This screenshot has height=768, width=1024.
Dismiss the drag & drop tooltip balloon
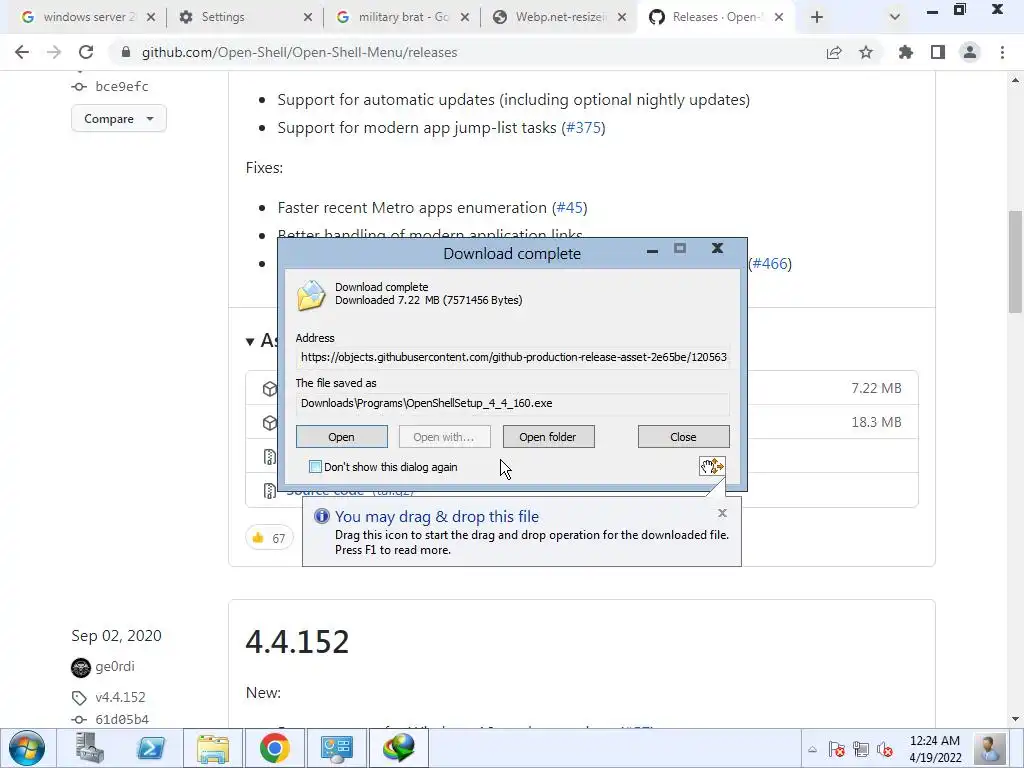coord(722,513)
